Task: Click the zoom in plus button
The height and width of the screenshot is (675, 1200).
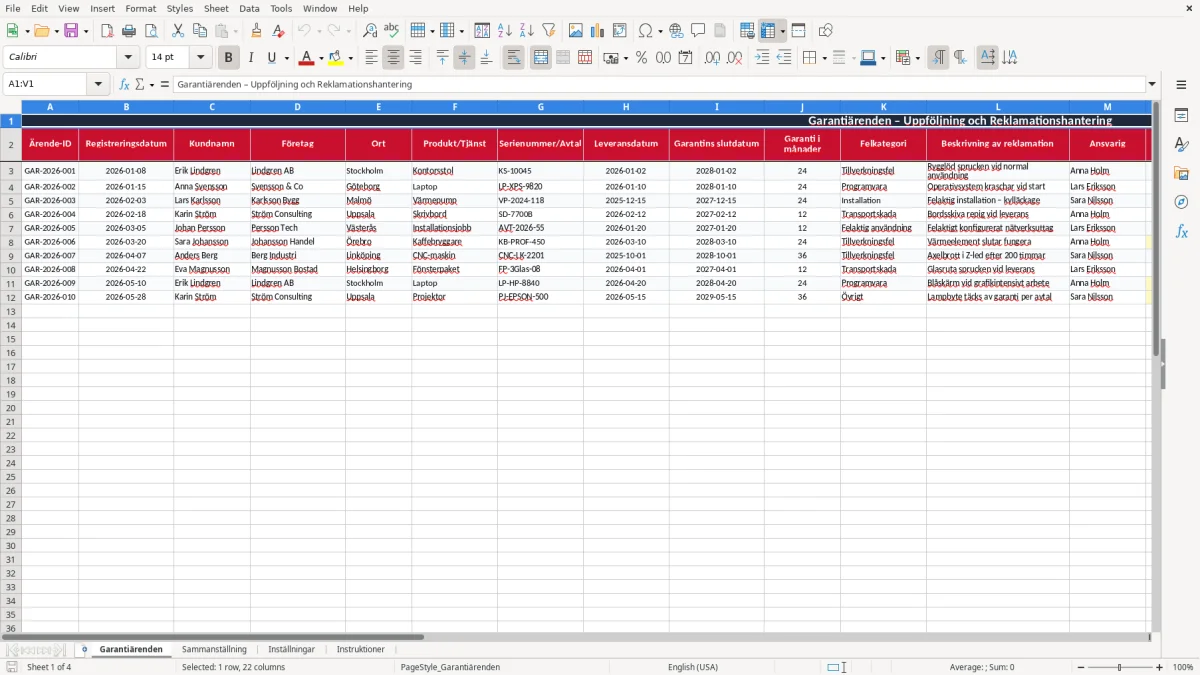Action: [x=1160, y=667]
